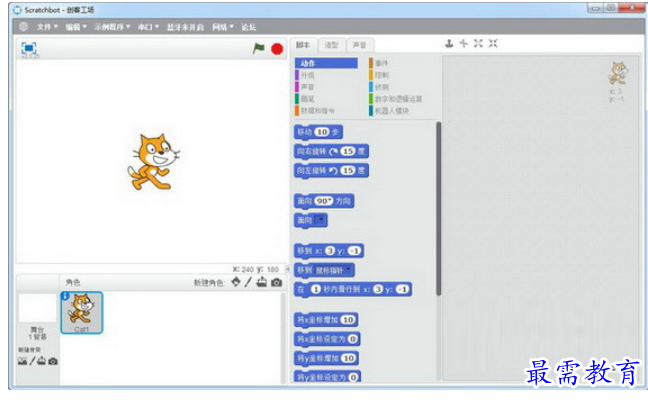648x404 pixels.
Task: Select the 画笔 (Pen) block category
Action: (x=305, y=99)
